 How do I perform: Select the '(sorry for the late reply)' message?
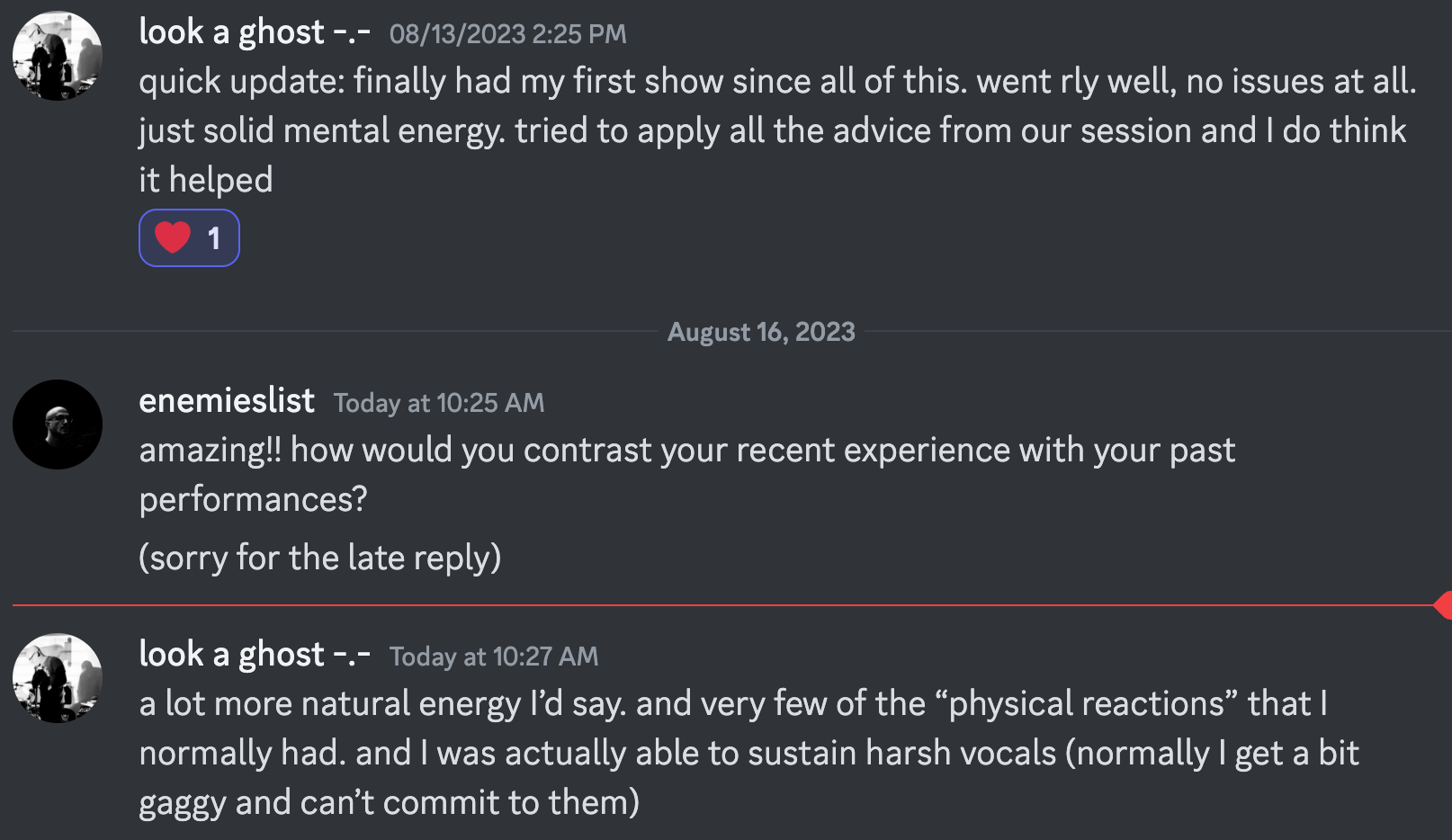(320, 558)
